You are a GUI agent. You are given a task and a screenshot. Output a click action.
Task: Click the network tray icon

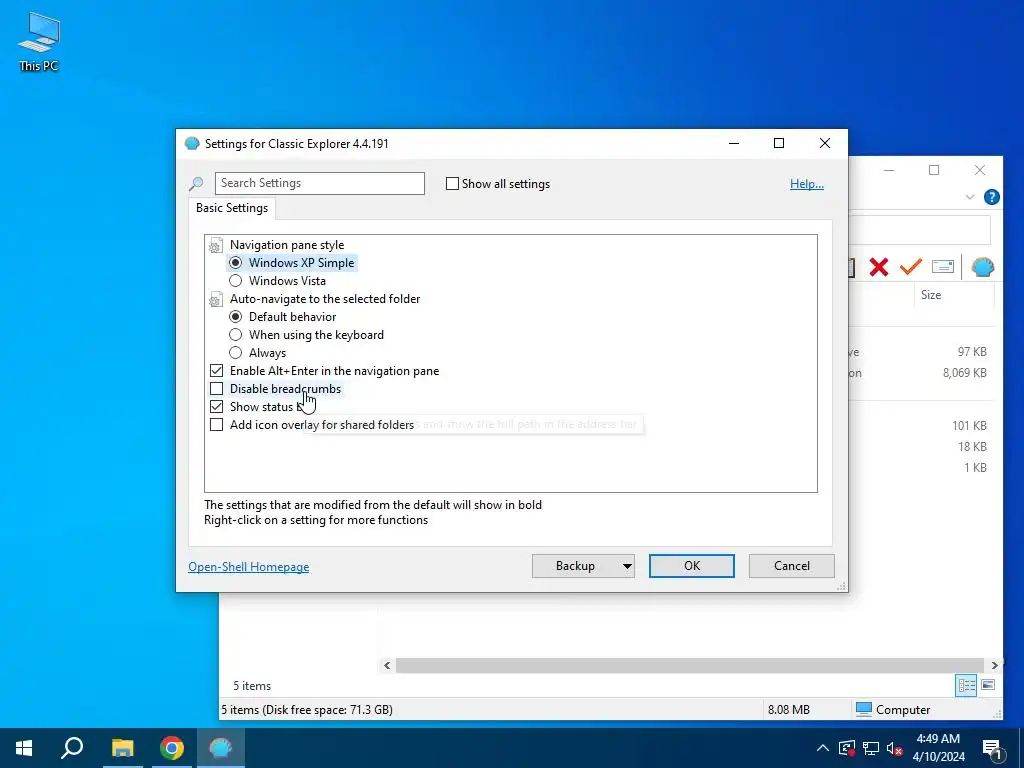871,748
